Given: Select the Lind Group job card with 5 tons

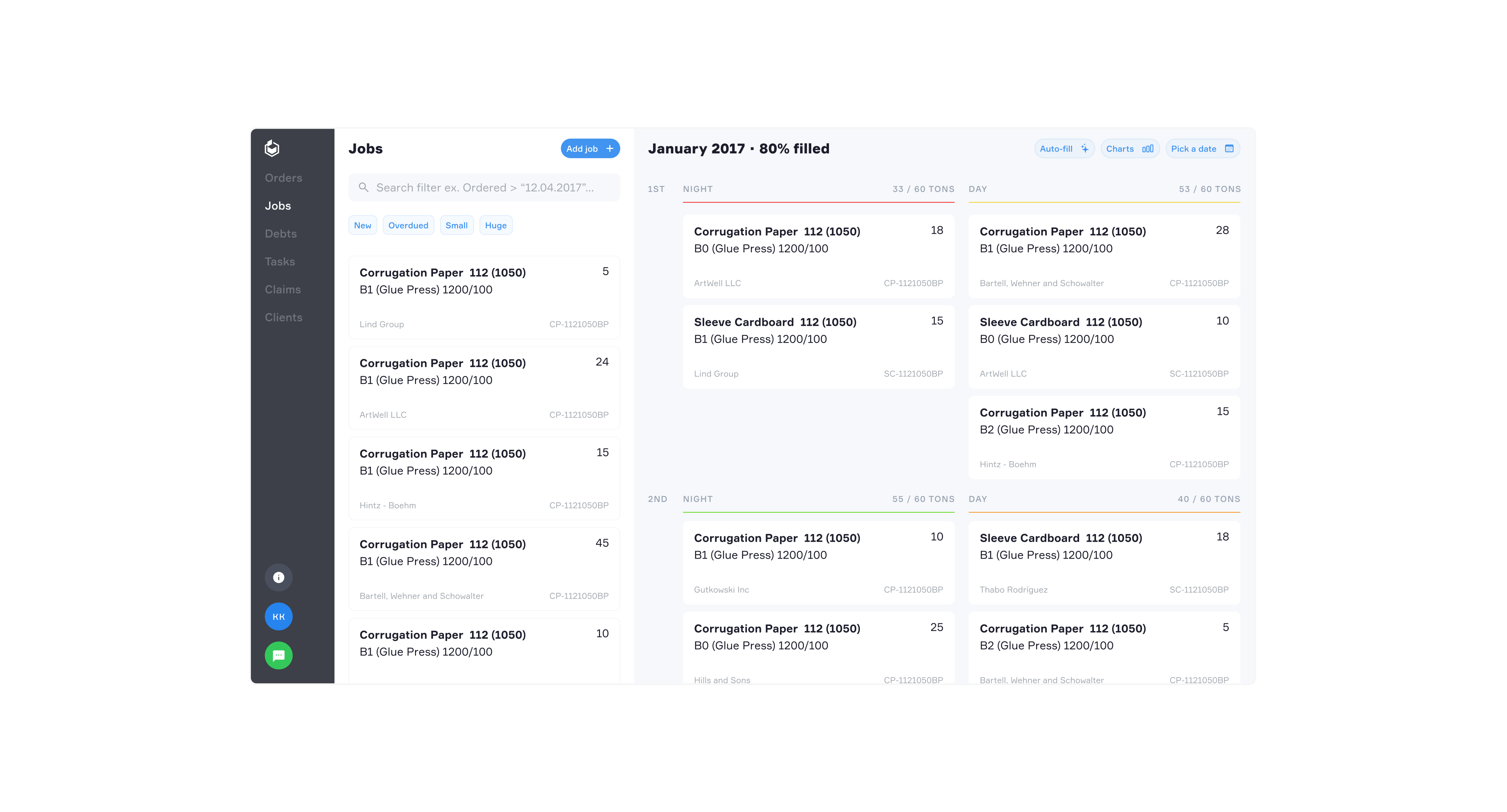Looking at the screenshot, I should point(484,298).
